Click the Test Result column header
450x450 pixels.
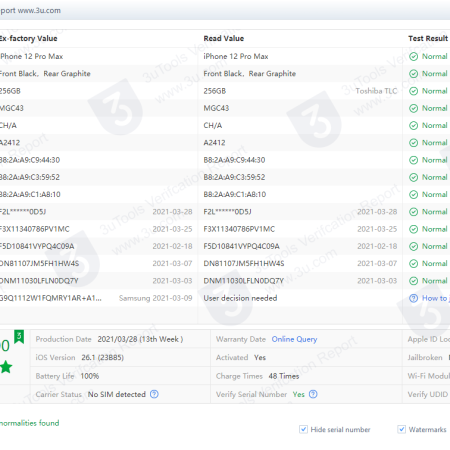[x=428, y=39]
